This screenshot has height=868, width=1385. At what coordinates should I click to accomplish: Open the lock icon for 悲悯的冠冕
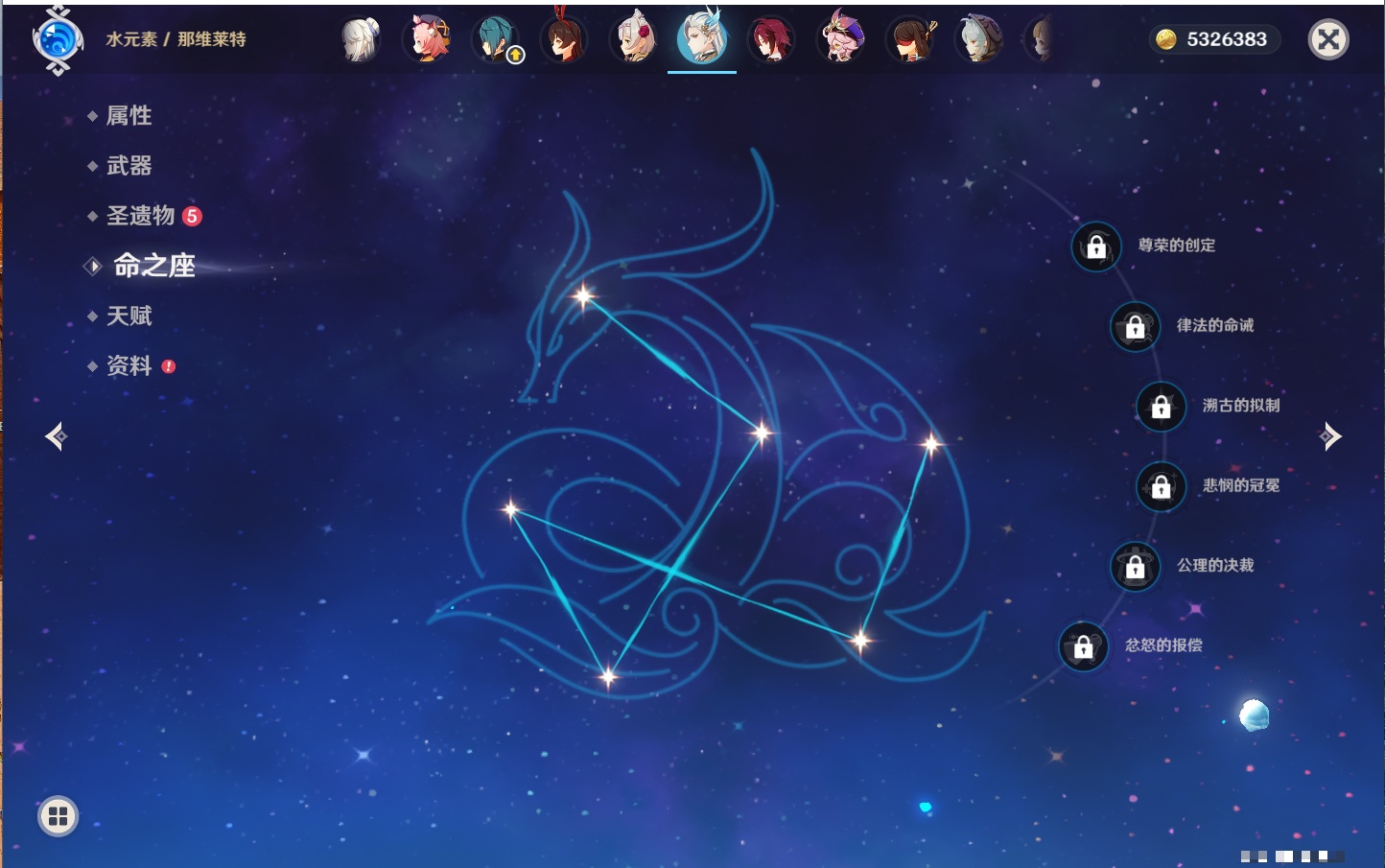(1162, 486)
